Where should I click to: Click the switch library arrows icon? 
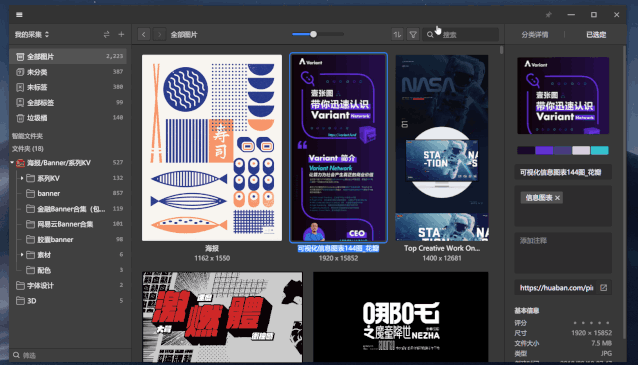(107, 35)
